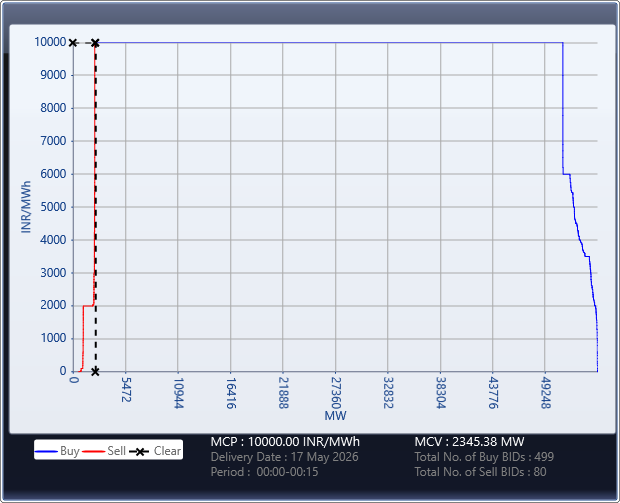Viewport: 620px width, 503px height.
Task: Click the 27360 x-axis label
Action: tap(336, 393)
